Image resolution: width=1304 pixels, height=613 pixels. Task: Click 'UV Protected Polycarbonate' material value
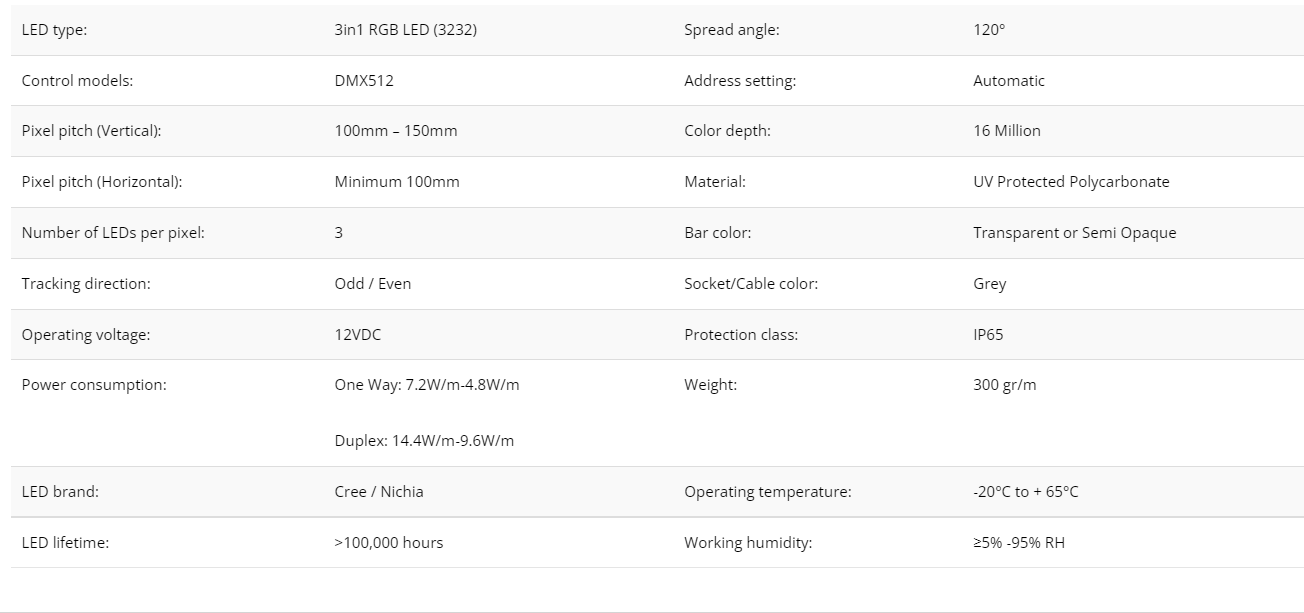[1071, 182]
